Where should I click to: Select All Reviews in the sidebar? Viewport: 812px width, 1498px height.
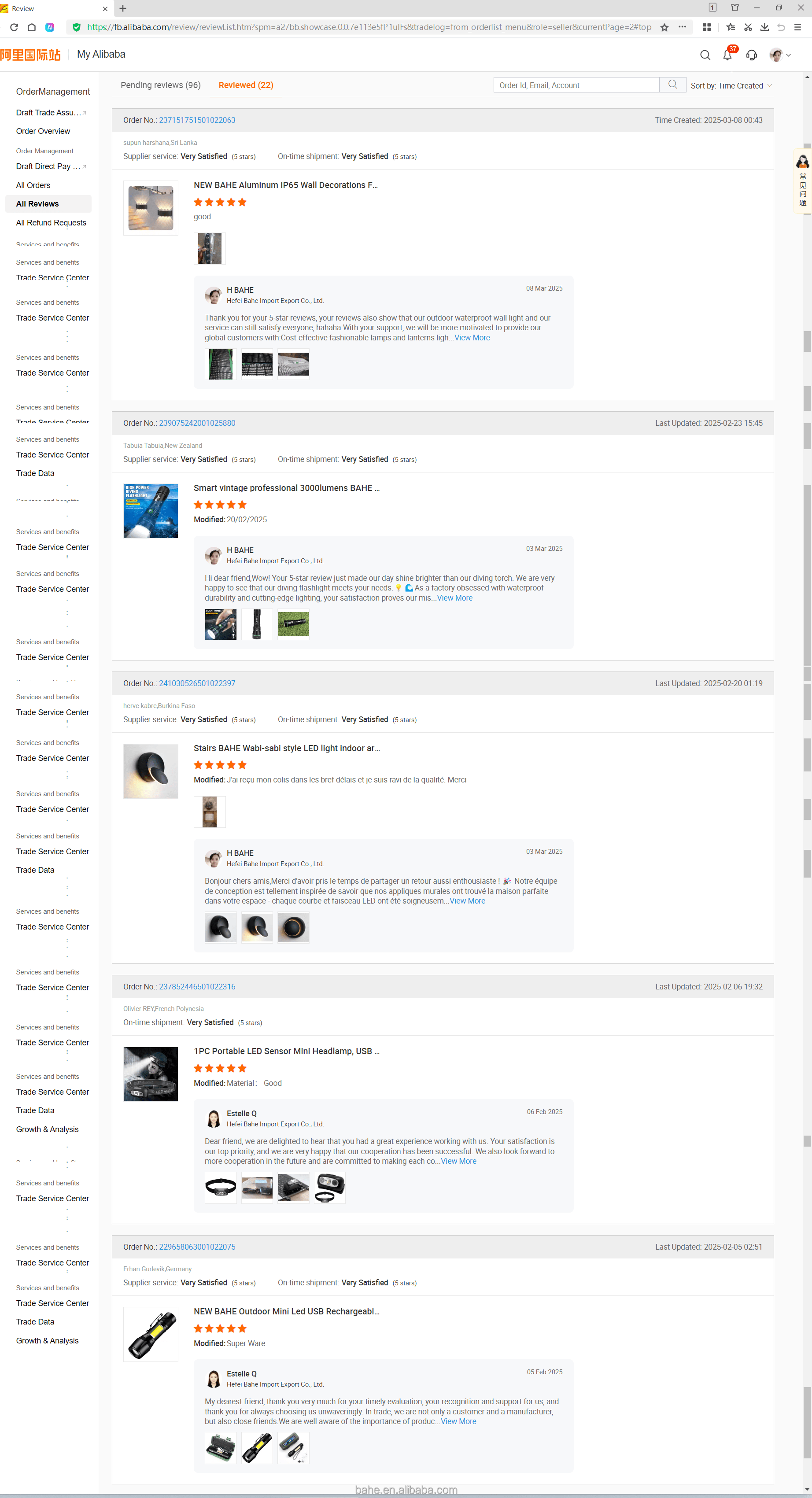click(x=48, y=203)
